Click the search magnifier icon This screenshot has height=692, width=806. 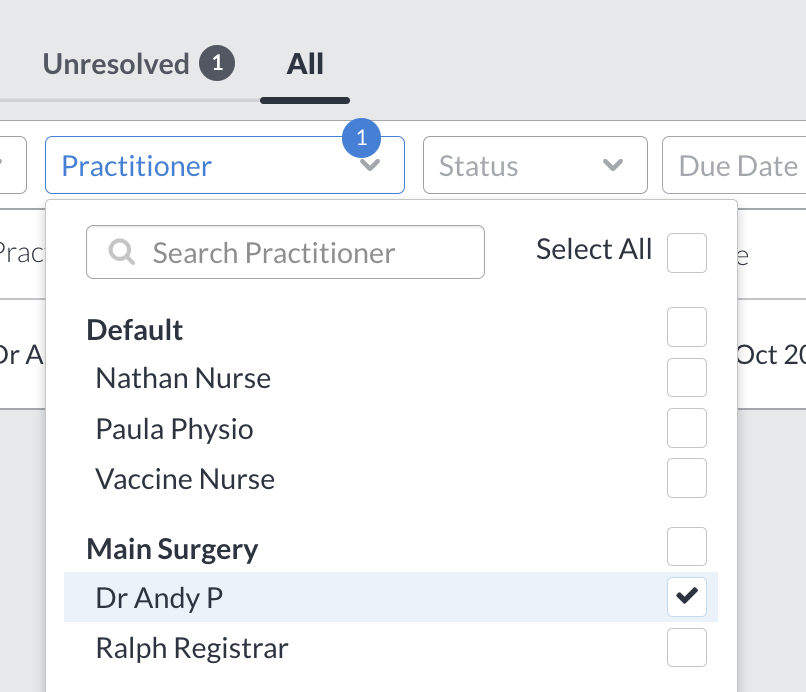coord(121,252)
